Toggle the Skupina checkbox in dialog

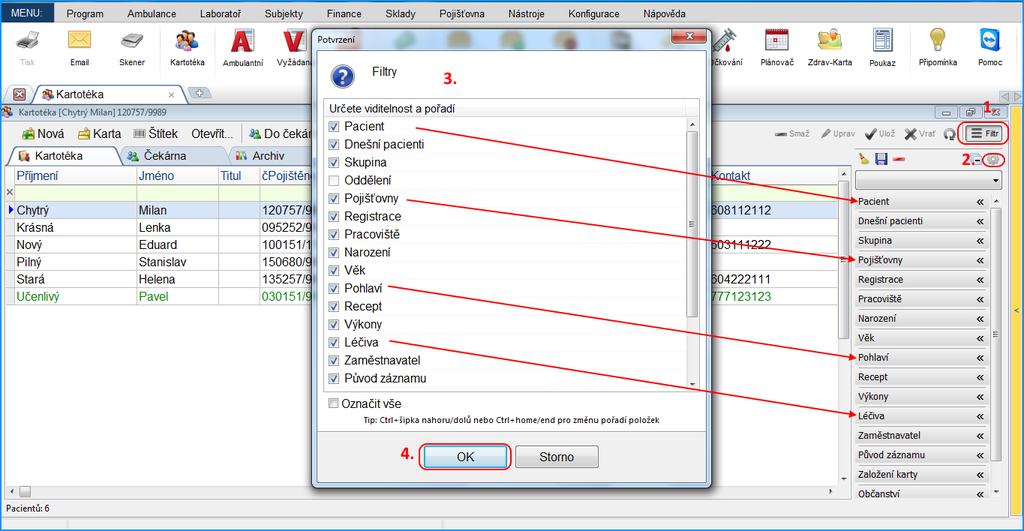tap(334, 162)
